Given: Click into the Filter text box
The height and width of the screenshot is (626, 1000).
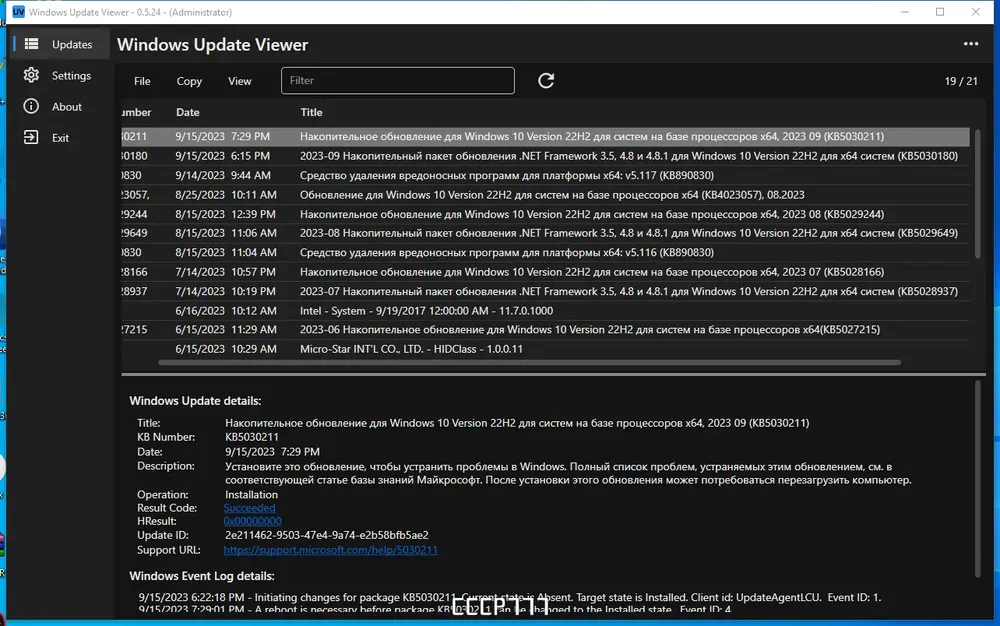Looking at the screenshot, I should click(397, 80).
